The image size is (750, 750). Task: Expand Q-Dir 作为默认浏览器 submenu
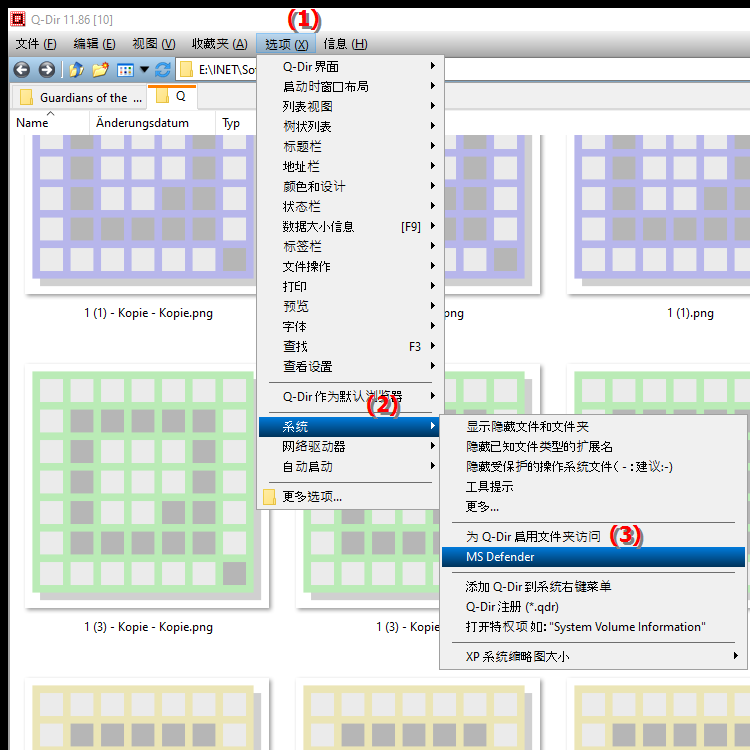349,397
